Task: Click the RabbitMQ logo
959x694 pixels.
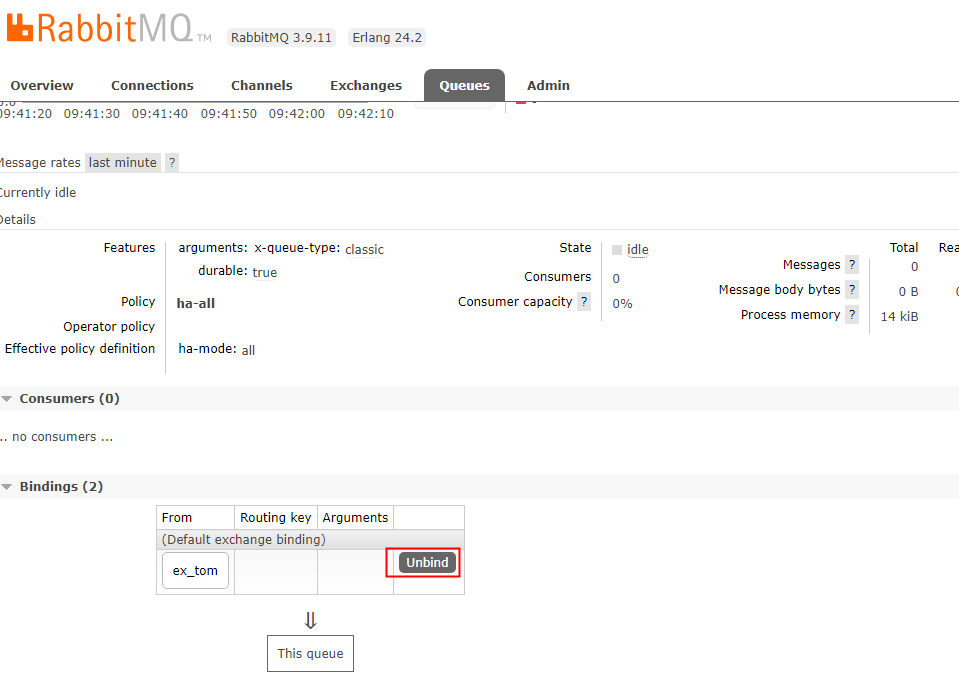Action: (x=109, y=28)
